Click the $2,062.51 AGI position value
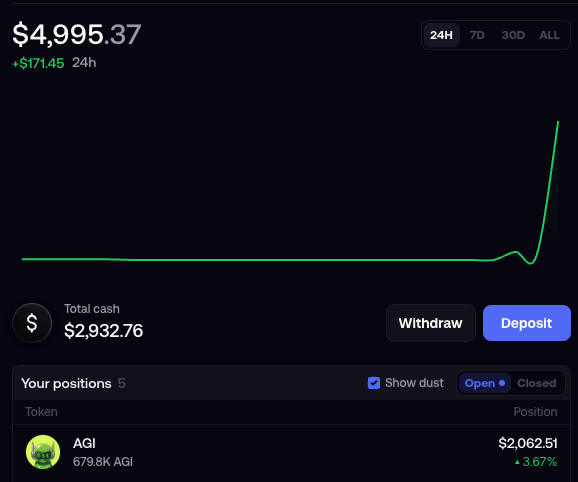 528,443
